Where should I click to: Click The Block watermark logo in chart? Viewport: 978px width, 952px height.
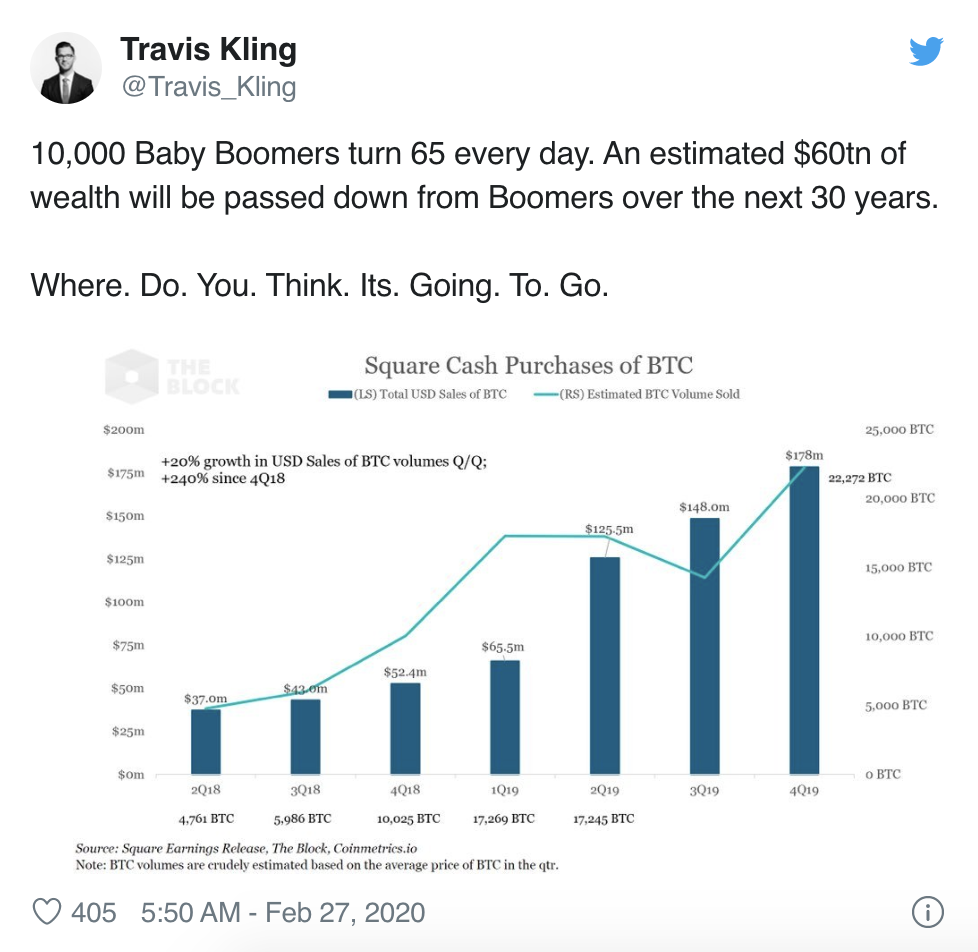coord(172,376)
